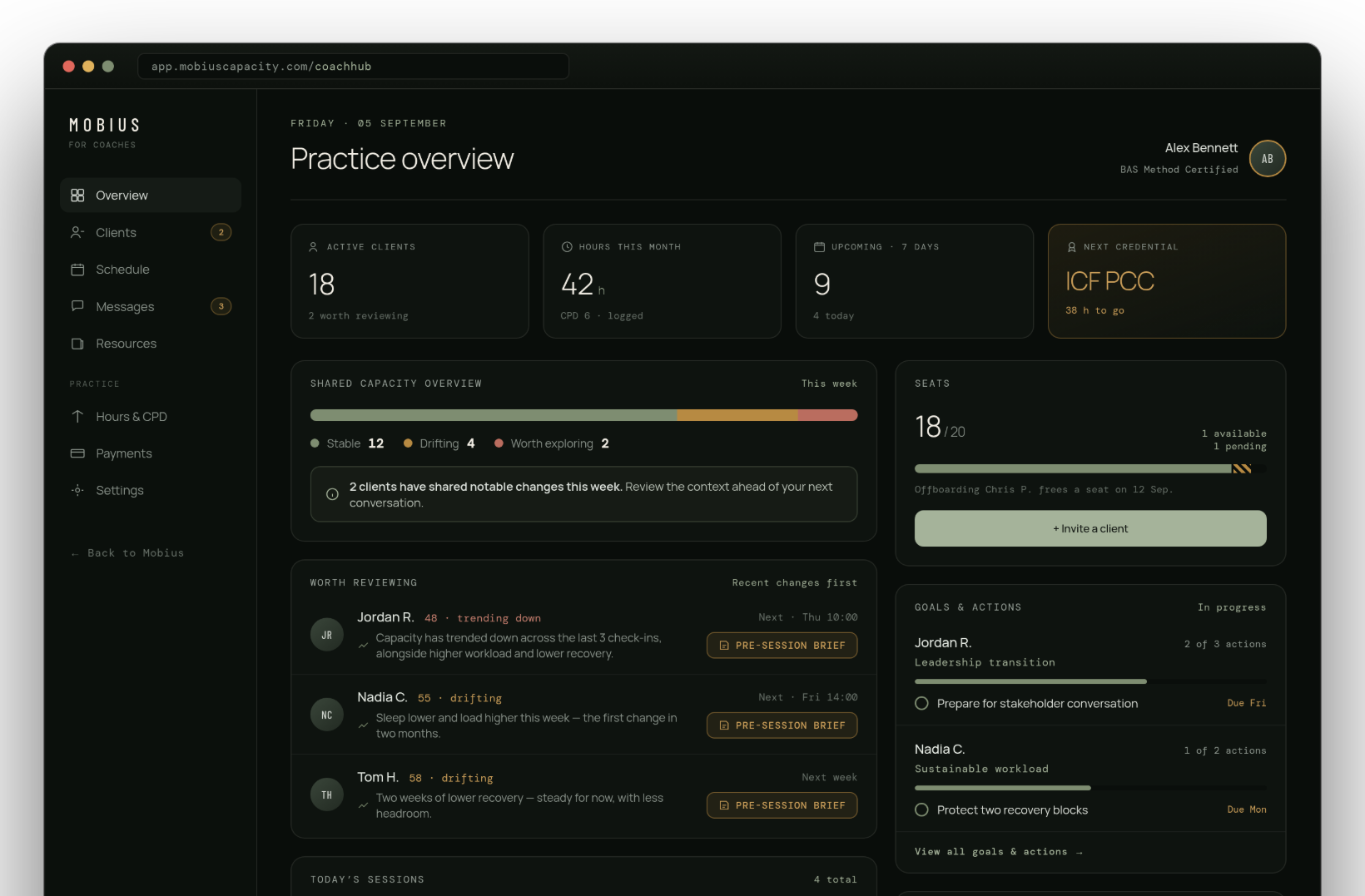
Task: Open the 'This week' period selector
Action: pos(829,384)
